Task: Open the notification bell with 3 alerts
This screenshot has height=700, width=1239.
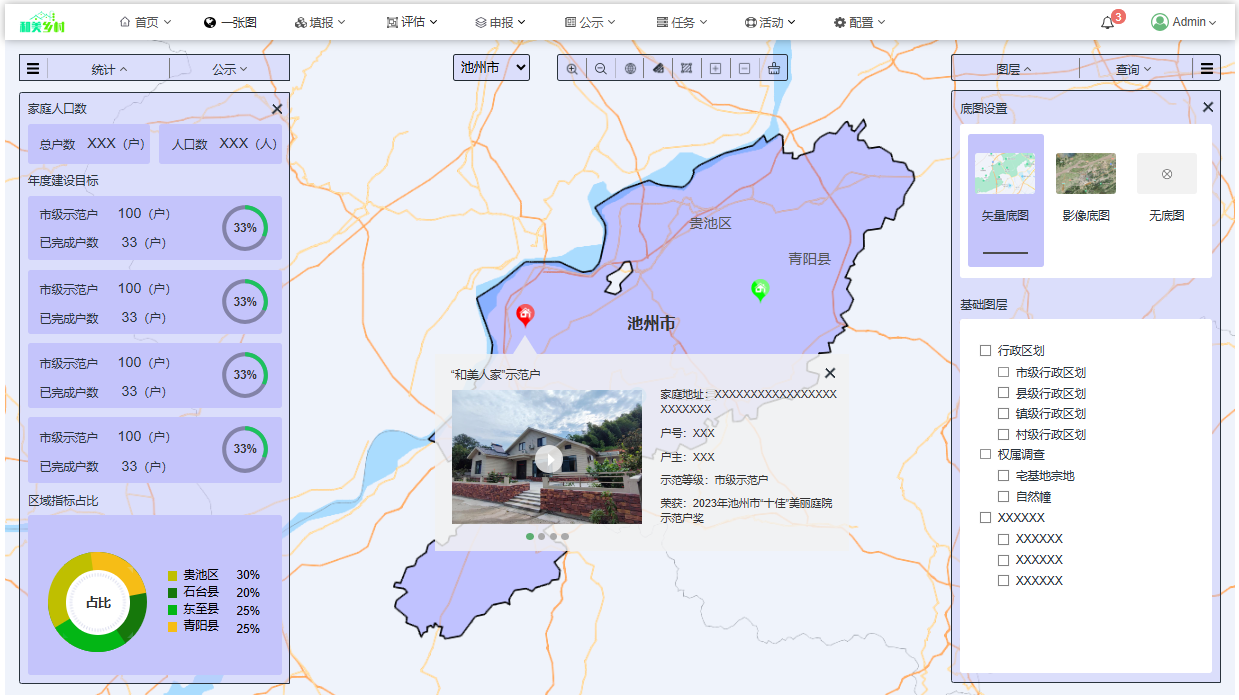Action: coord(1108,22)
